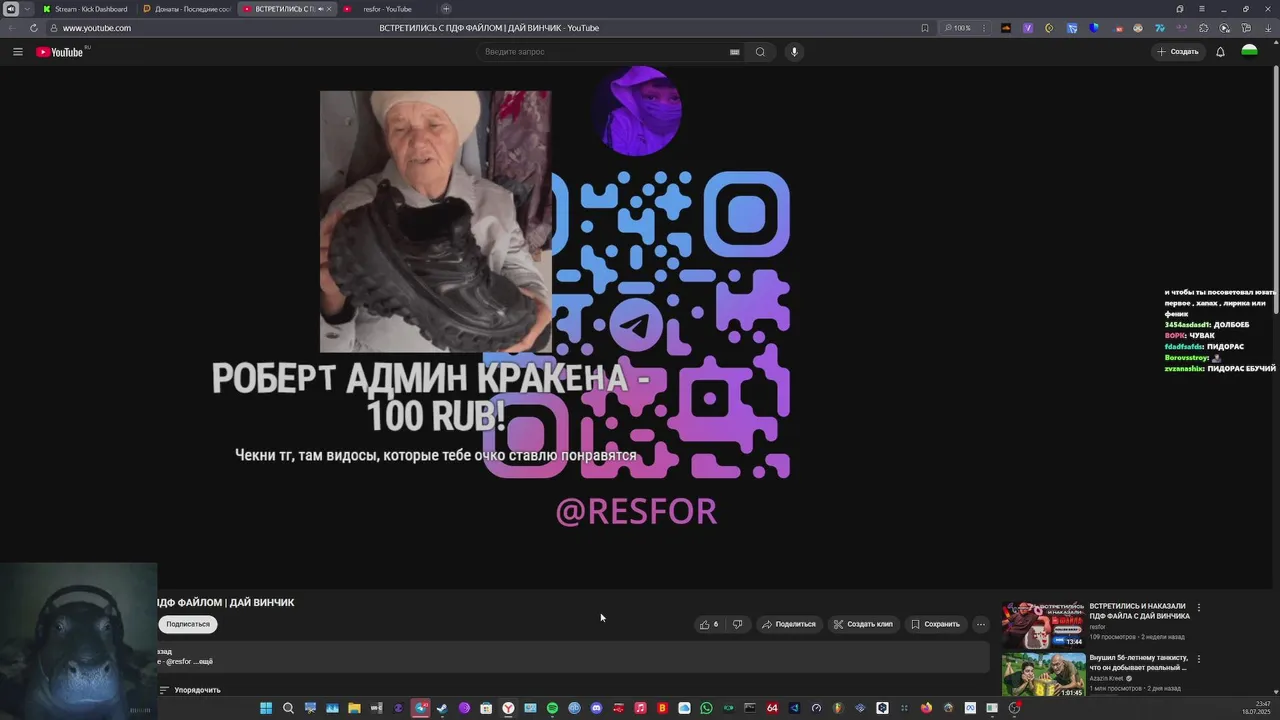Mute the playing YouTube tab via speaker icon
The width and height of the screenshot is (1280, 720).
coord(320,9)
